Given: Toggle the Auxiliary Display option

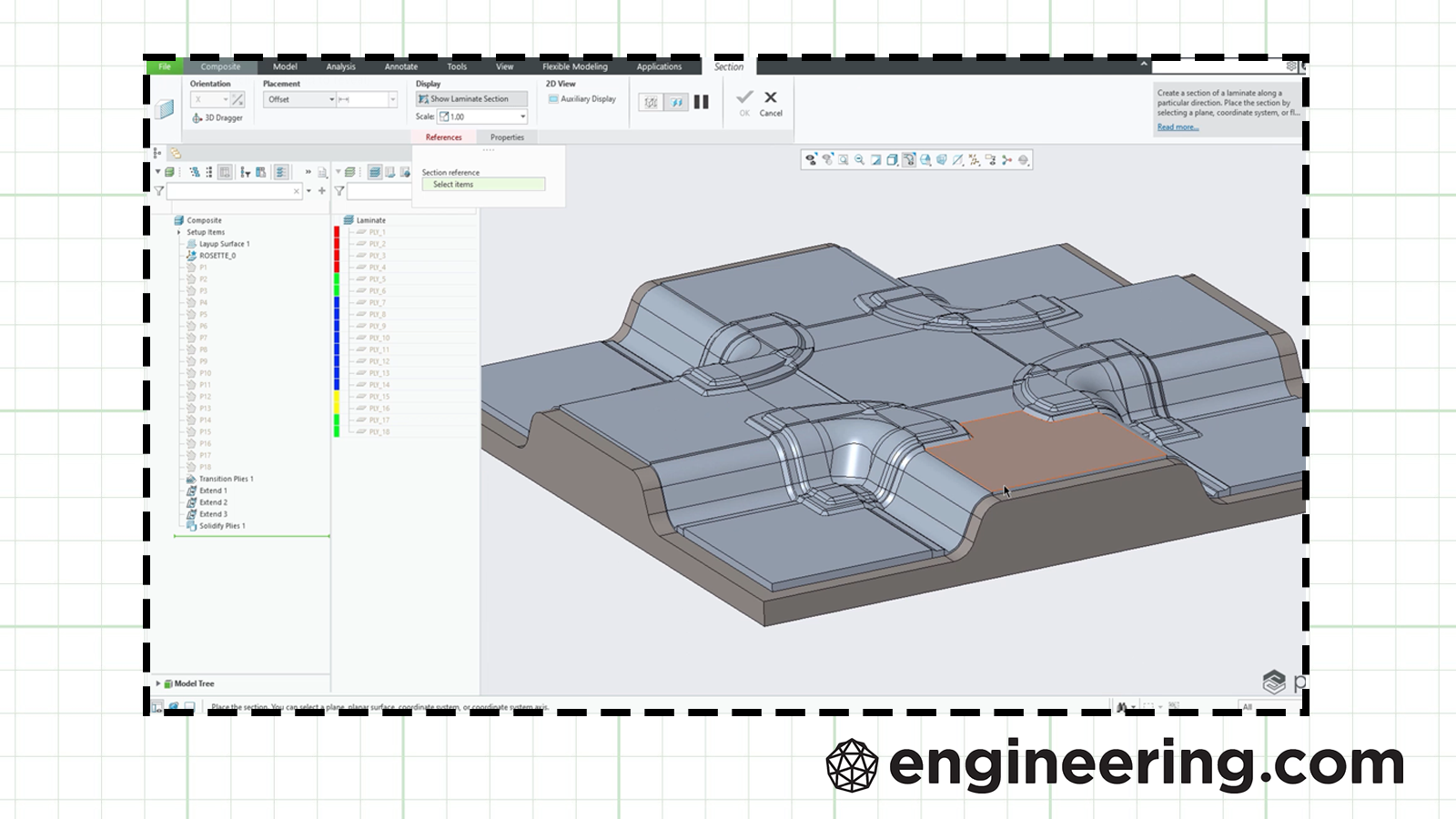Looking at the screenshot, I should click(x=582, y=99).
